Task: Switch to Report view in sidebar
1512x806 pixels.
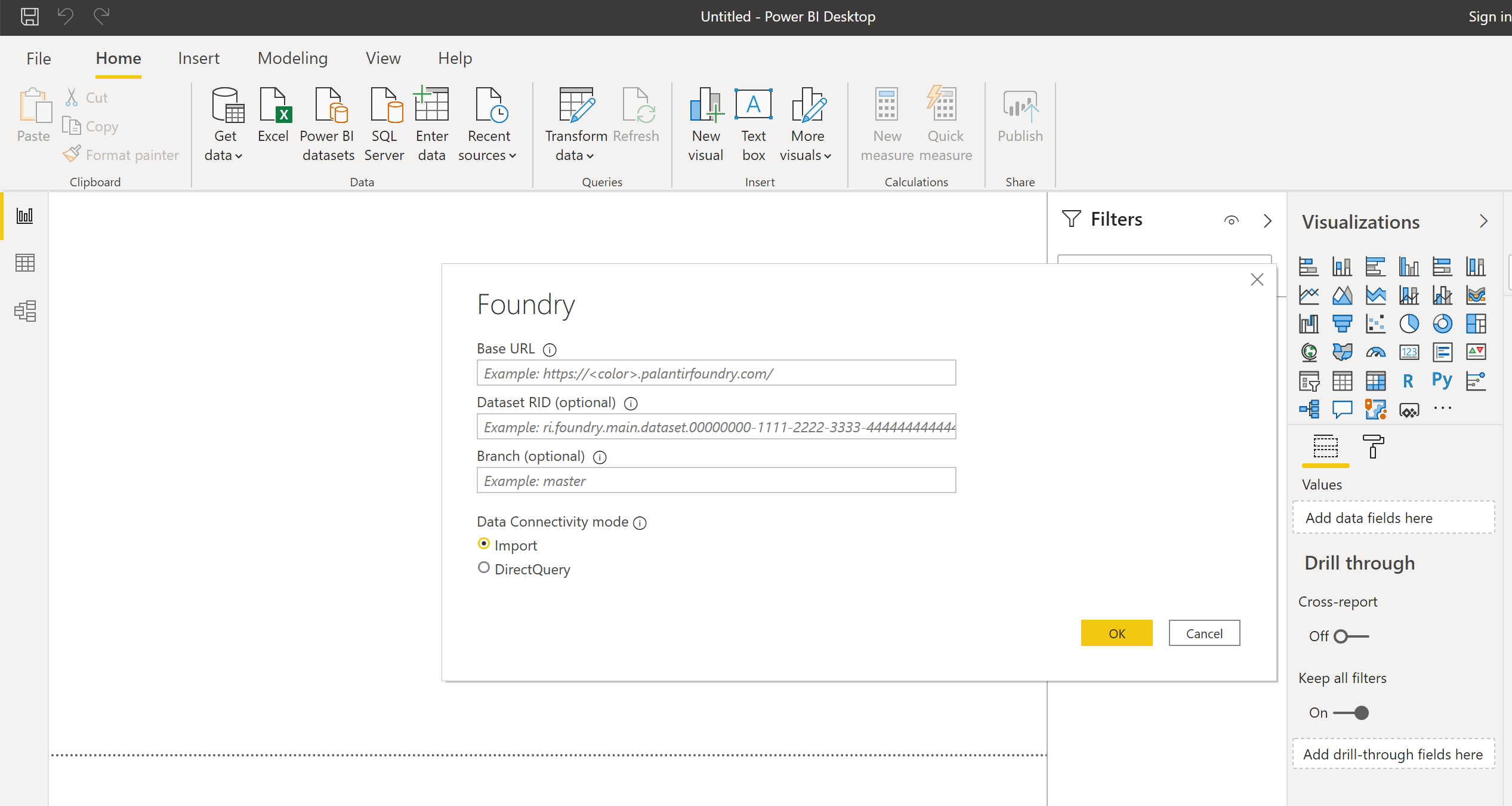Action: 25,216
